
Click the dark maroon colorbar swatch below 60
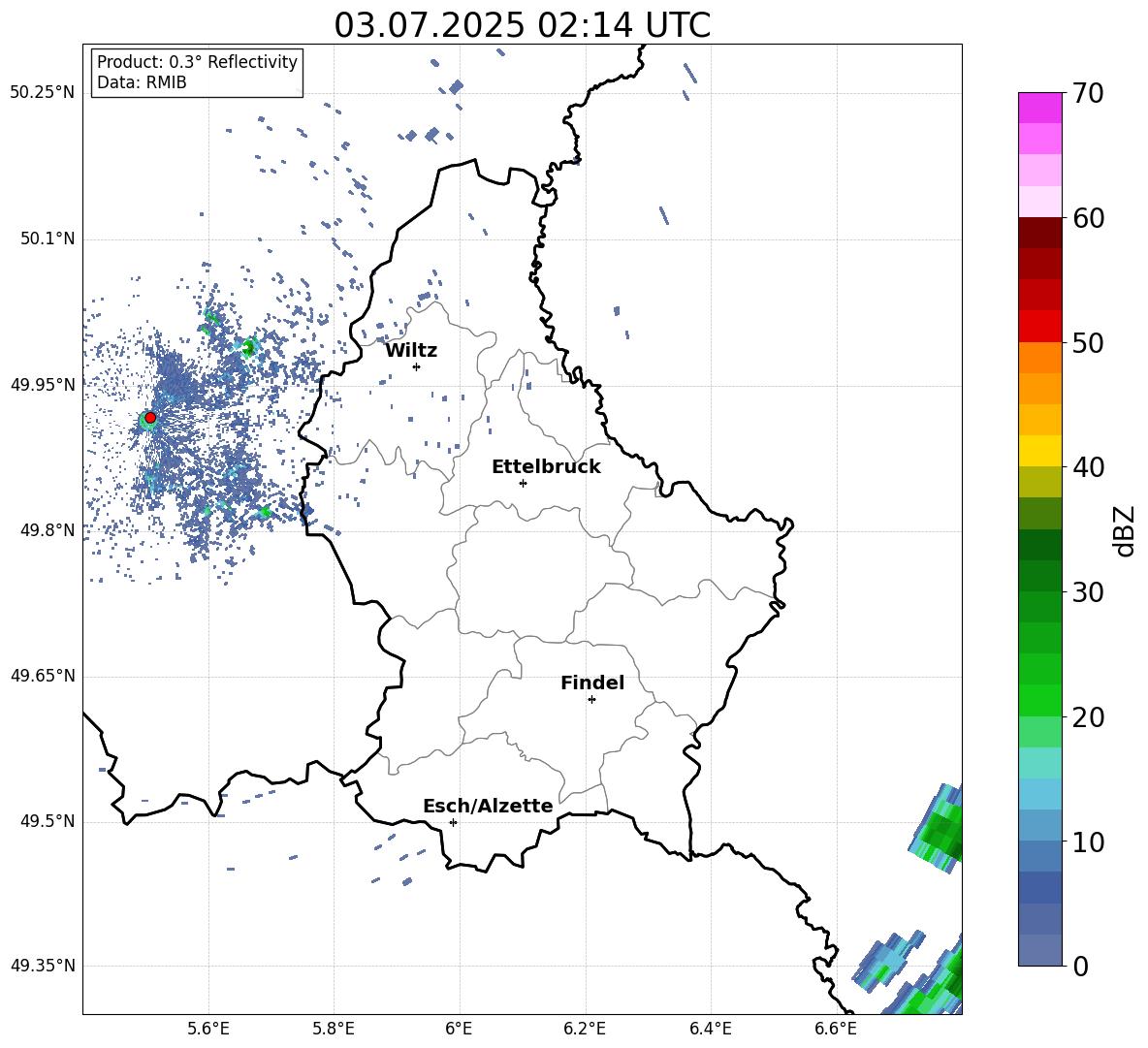click(x=1039, y=233)
